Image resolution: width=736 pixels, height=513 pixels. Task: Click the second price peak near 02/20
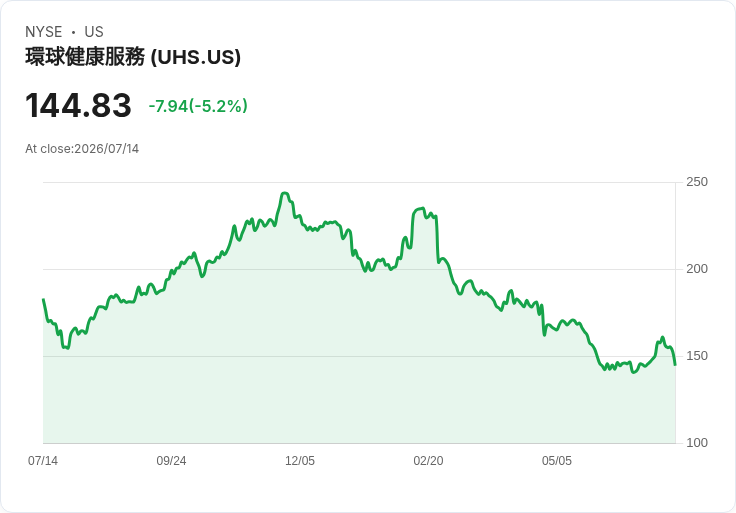point(422,208)
